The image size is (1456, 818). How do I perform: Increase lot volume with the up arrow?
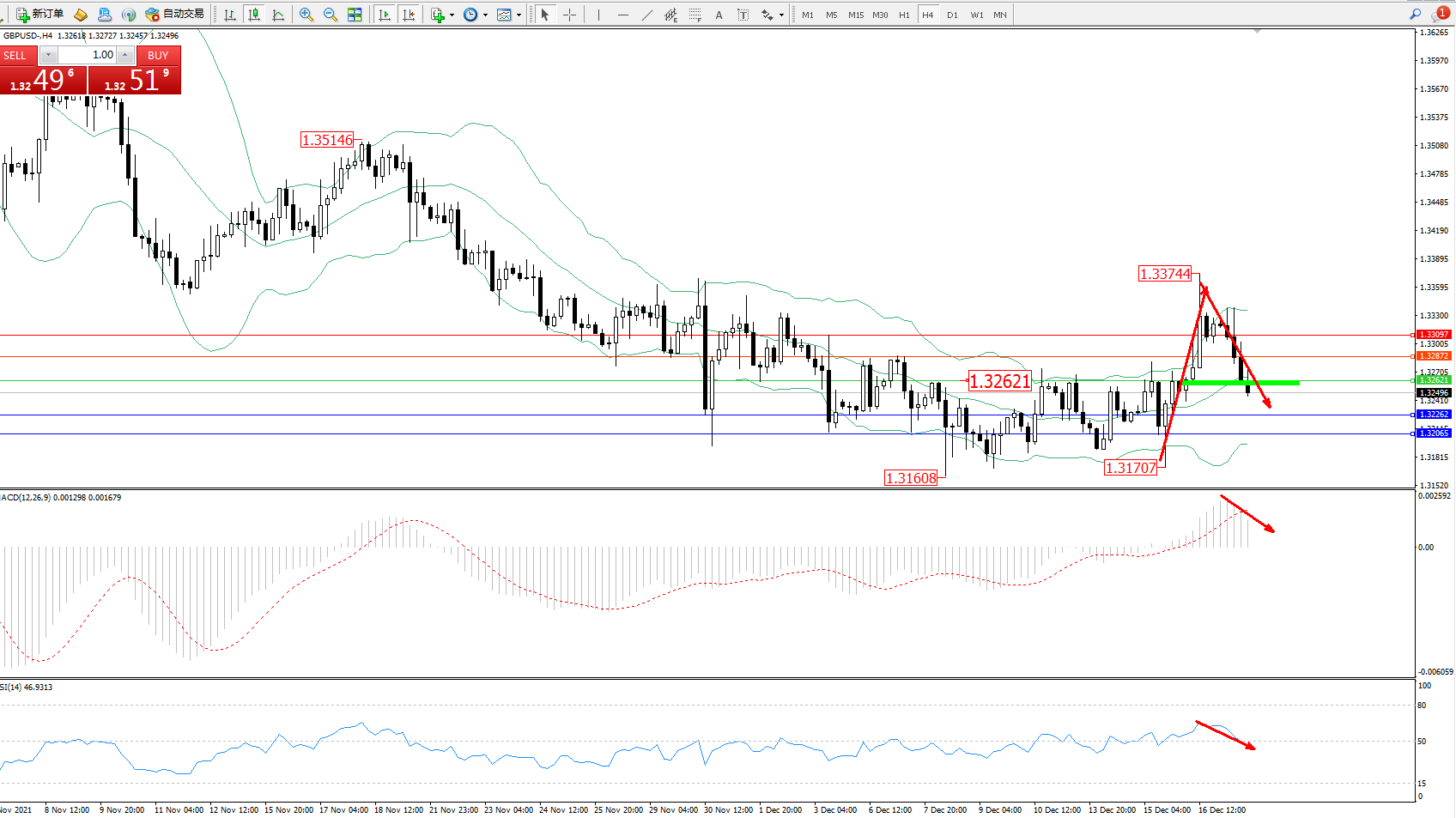pyautogui.click(x=125, y=55)
